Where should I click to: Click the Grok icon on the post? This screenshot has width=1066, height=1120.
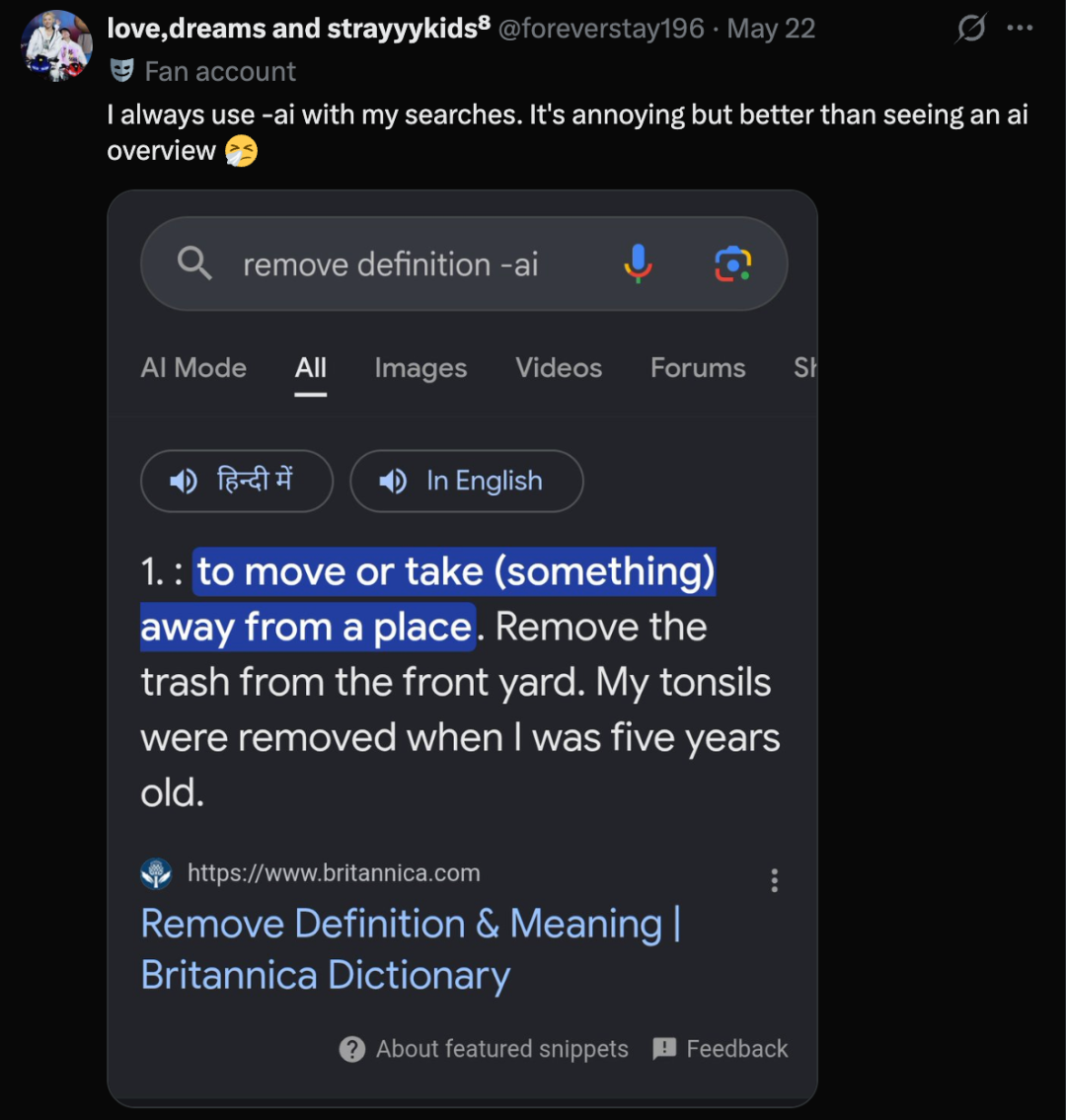point(971,29)
